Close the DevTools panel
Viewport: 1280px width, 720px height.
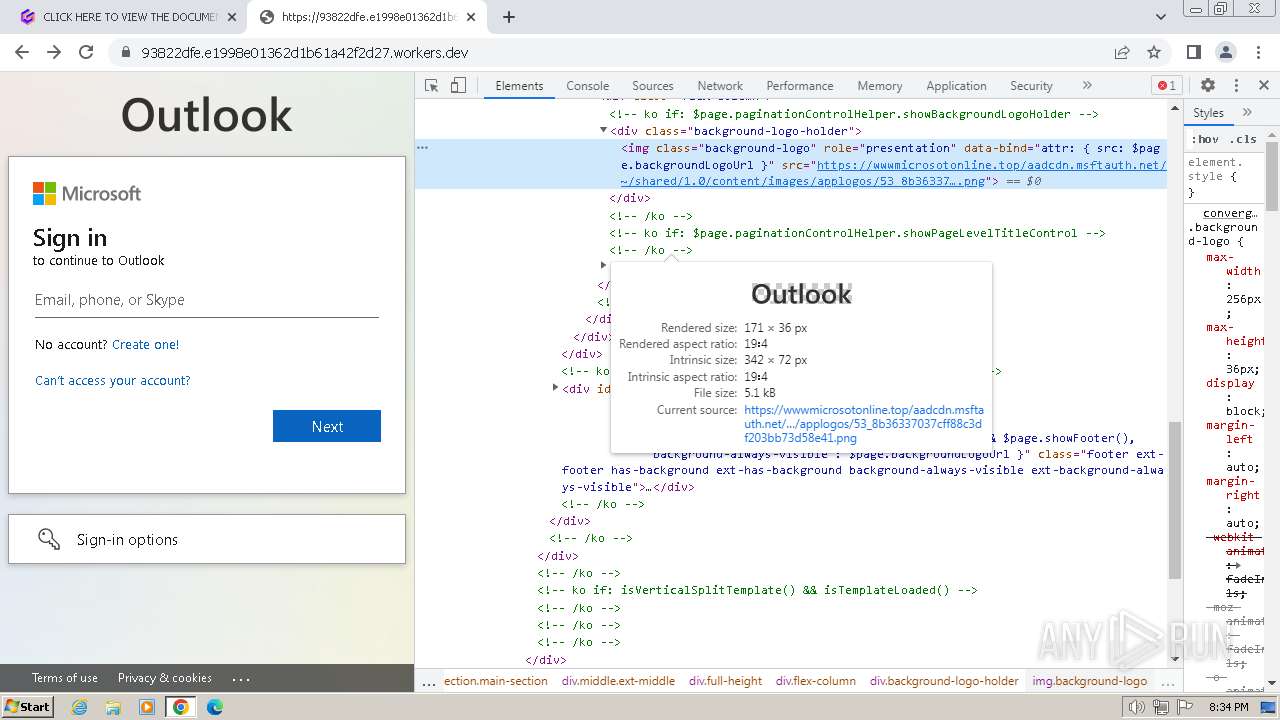[1264, 86]
